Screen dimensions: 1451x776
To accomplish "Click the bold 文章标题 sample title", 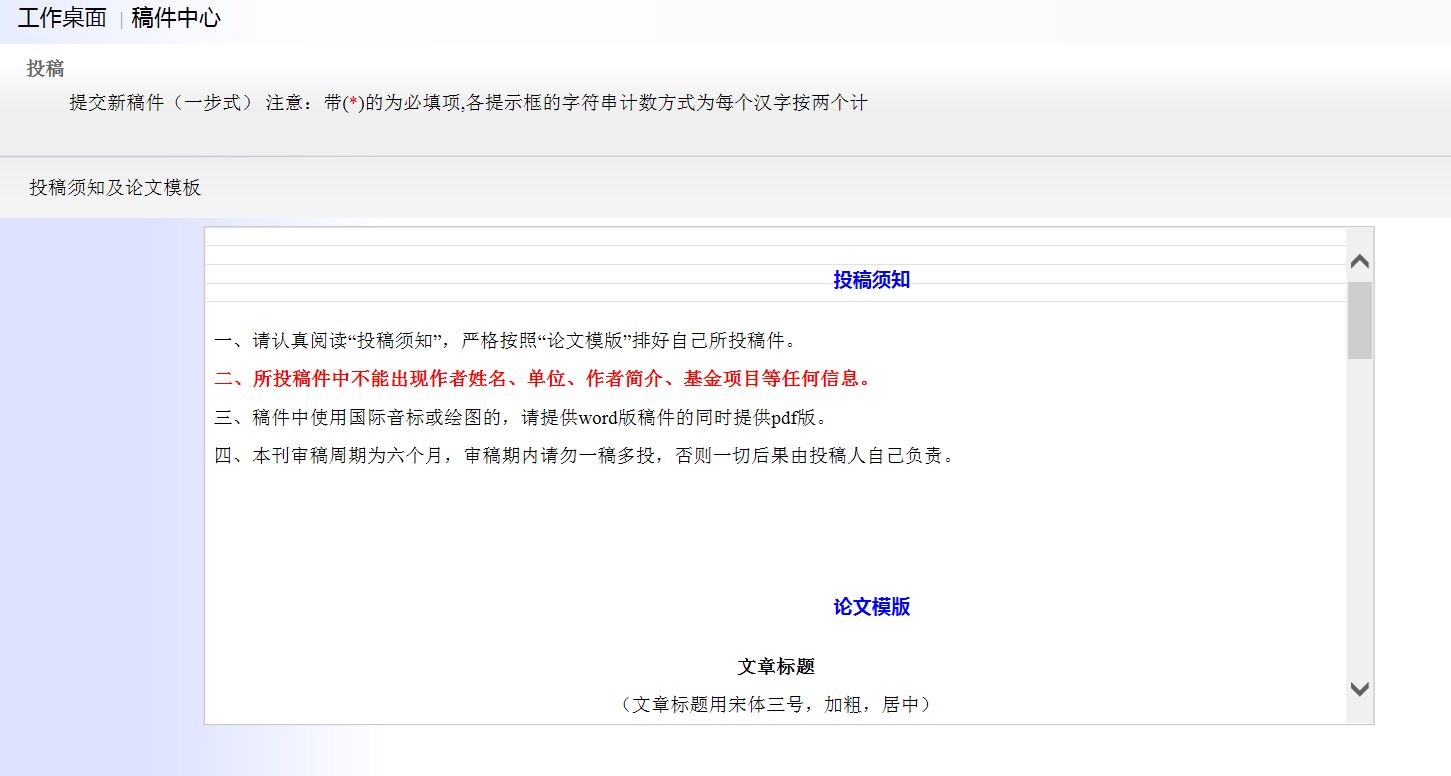I will 776,667.
